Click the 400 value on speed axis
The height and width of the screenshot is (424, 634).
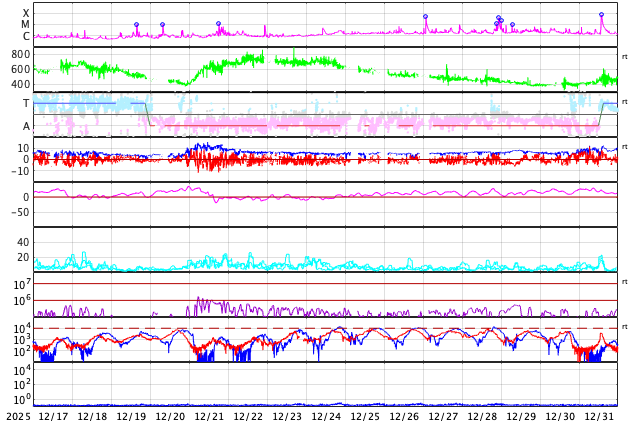21,84
